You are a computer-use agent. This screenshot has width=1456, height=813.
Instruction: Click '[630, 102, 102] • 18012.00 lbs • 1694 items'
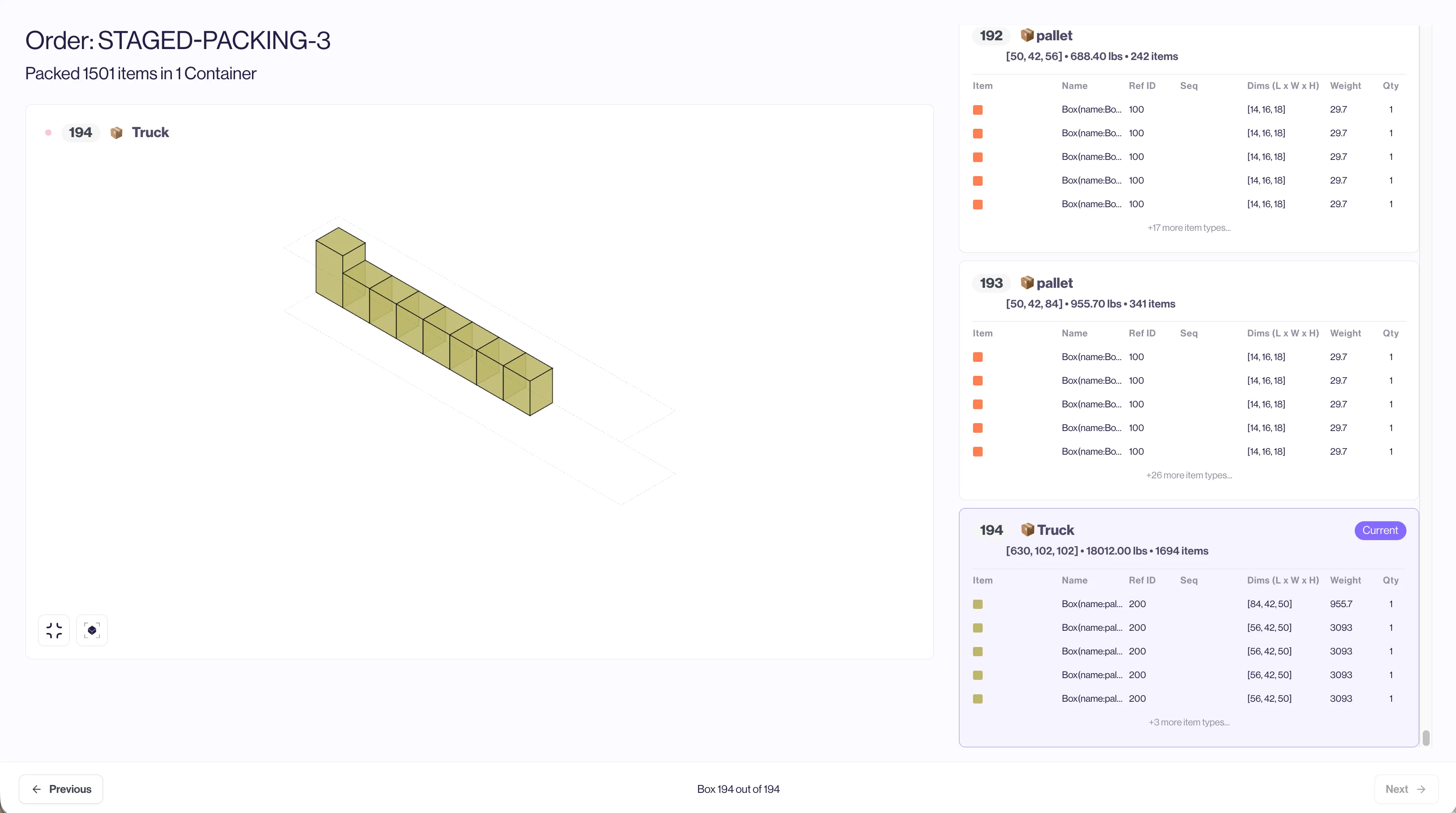[x=1107, y=551]
